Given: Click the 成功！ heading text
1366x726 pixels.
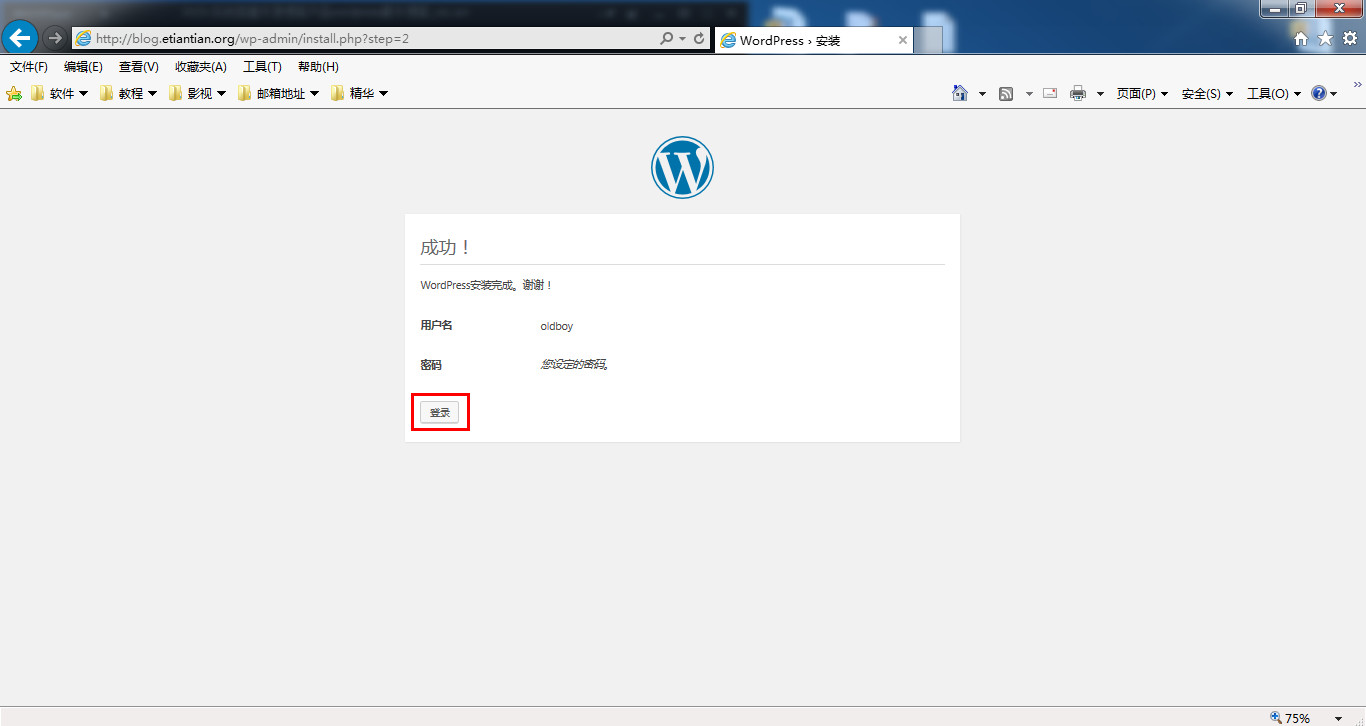Looking at the screenshot, I should (x=445, y=247).
